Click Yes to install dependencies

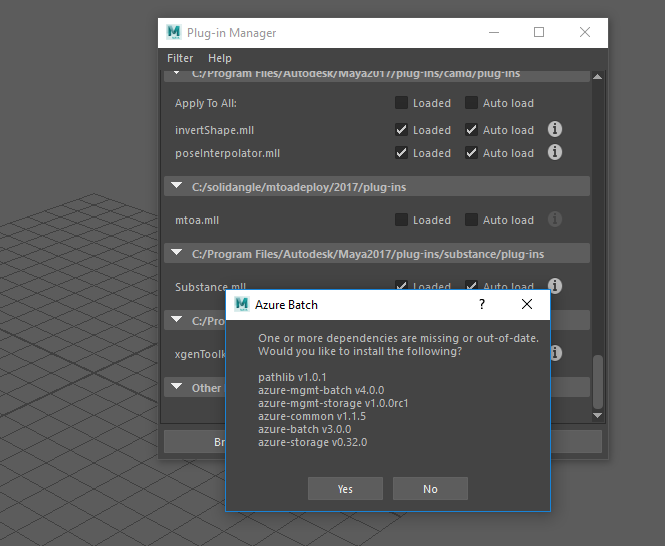345,489
